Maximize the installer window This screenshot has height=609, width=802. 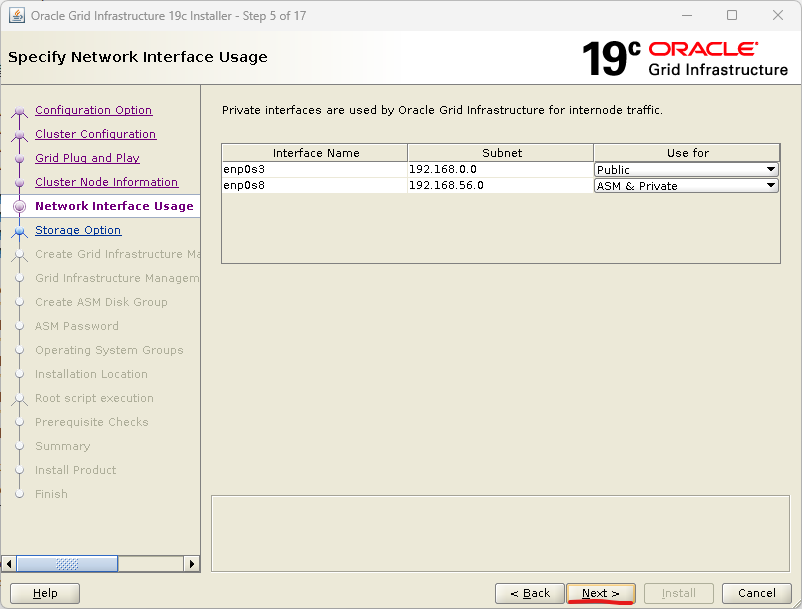point(732,15)
